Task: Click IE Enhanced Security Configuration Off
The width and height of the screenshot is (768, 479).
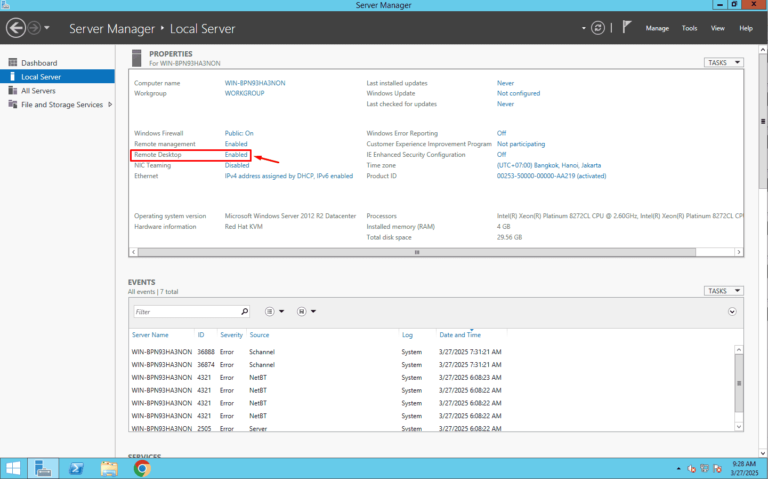Action: coord(501,155)
